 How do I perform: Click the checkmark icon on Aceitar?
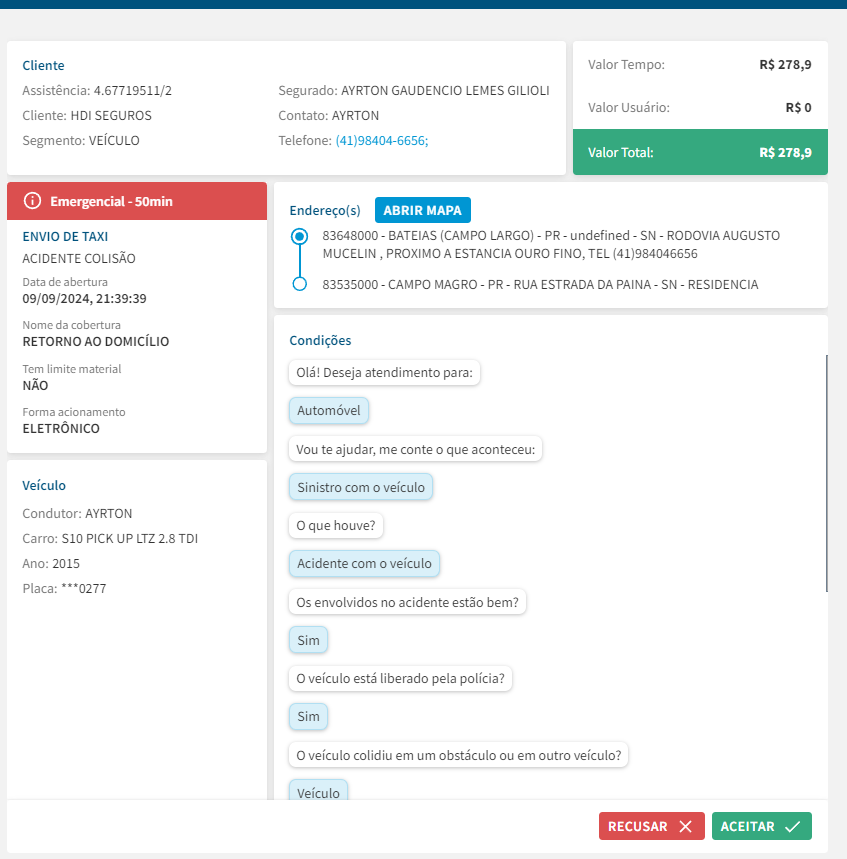(x=792, y=826)
